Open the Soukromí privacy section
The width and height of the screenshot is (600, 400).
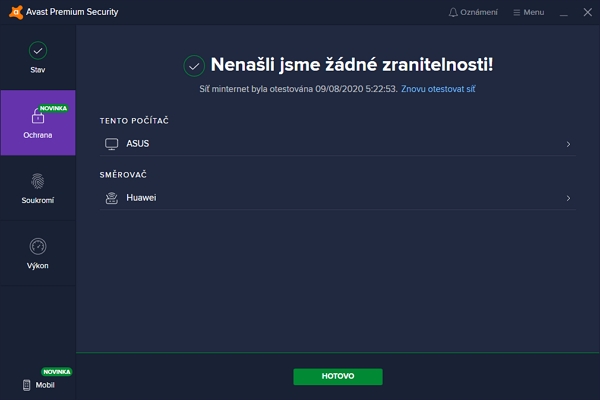38,188
